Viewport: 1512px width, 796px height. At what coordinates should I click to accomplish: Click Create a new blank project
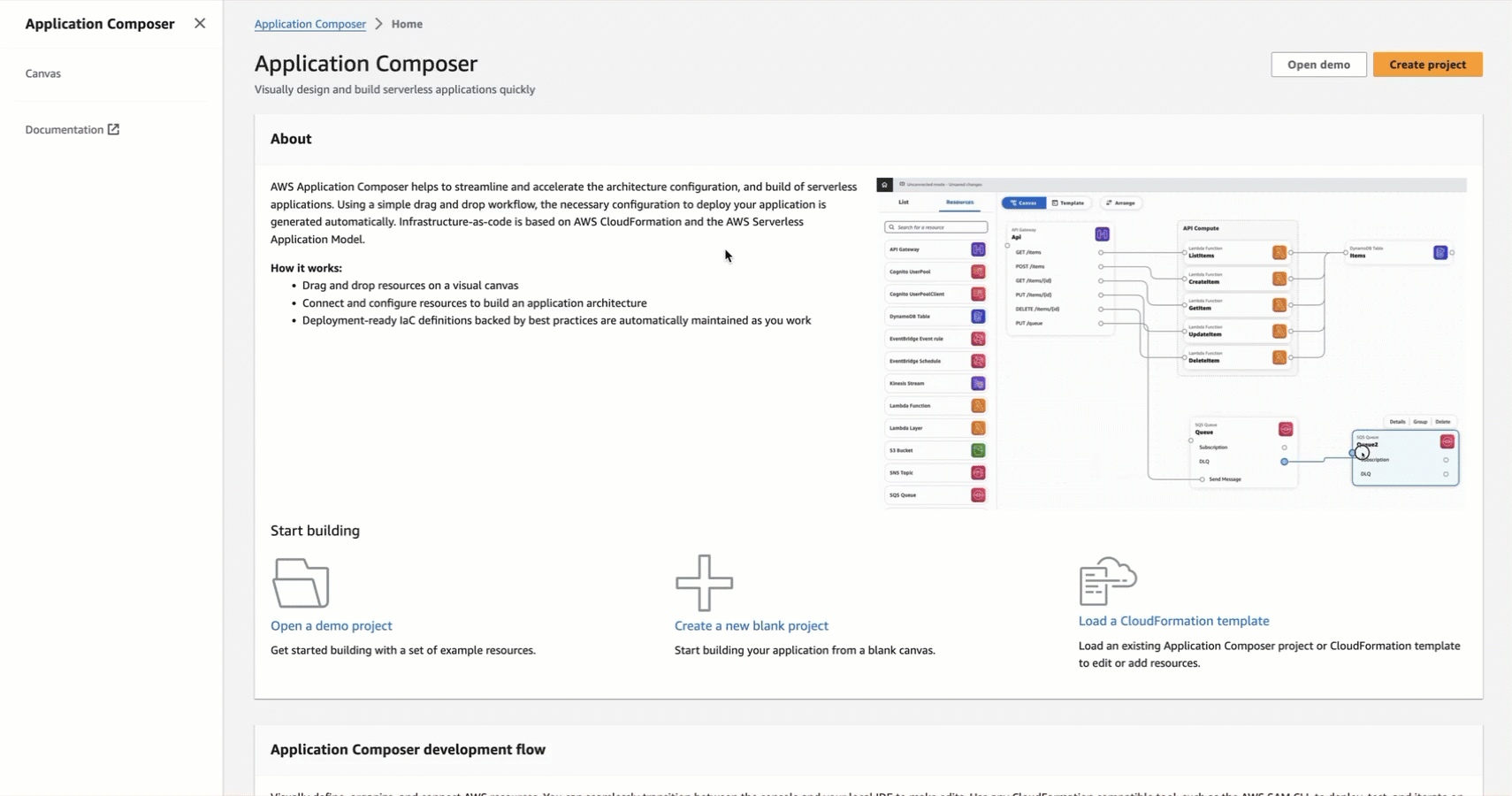click(x=751, y=625)
